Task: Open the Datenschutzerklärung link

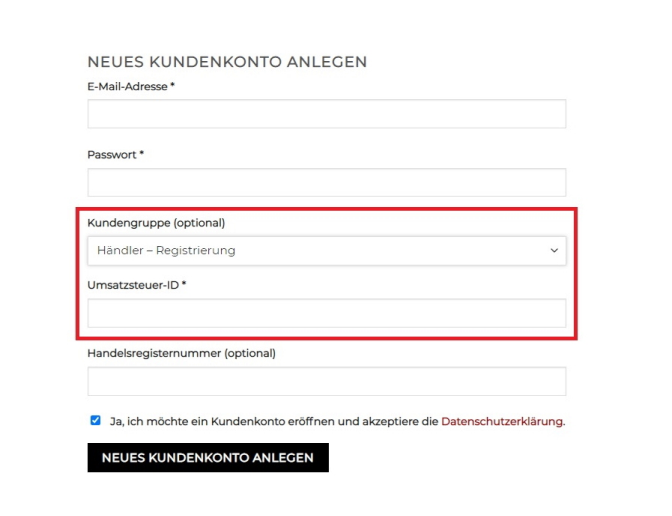Action: pos(501,422)
